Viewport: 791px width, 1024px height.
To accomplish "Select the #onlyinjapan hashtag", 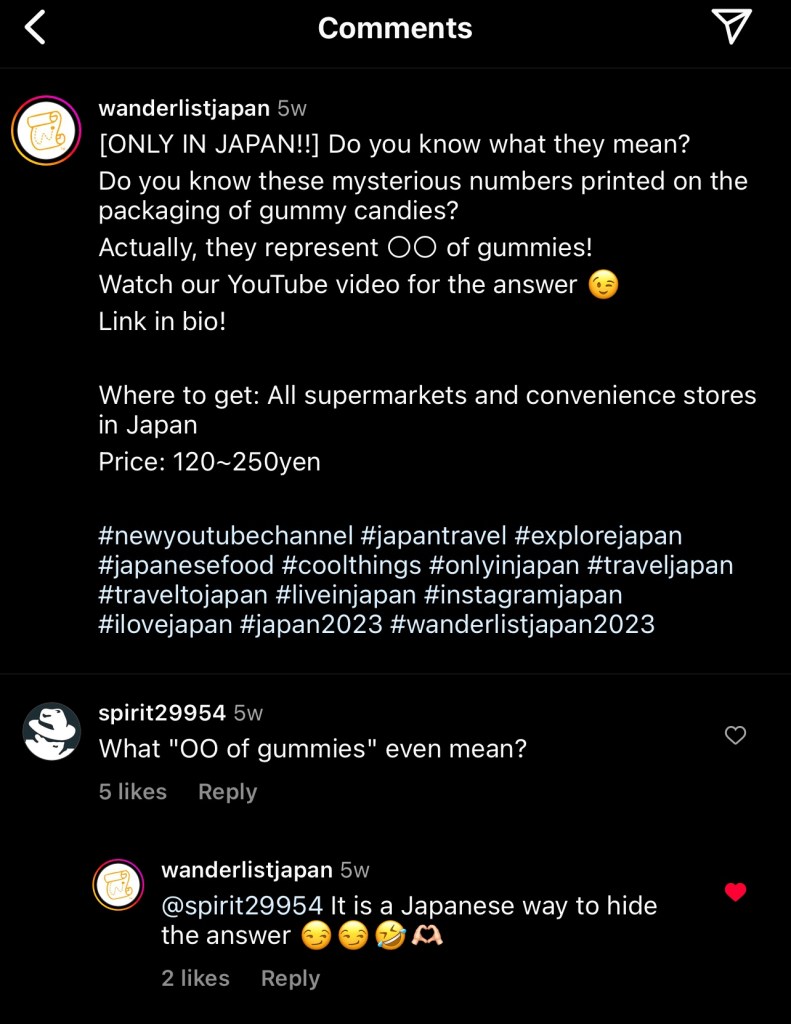I will pos(504,565).
